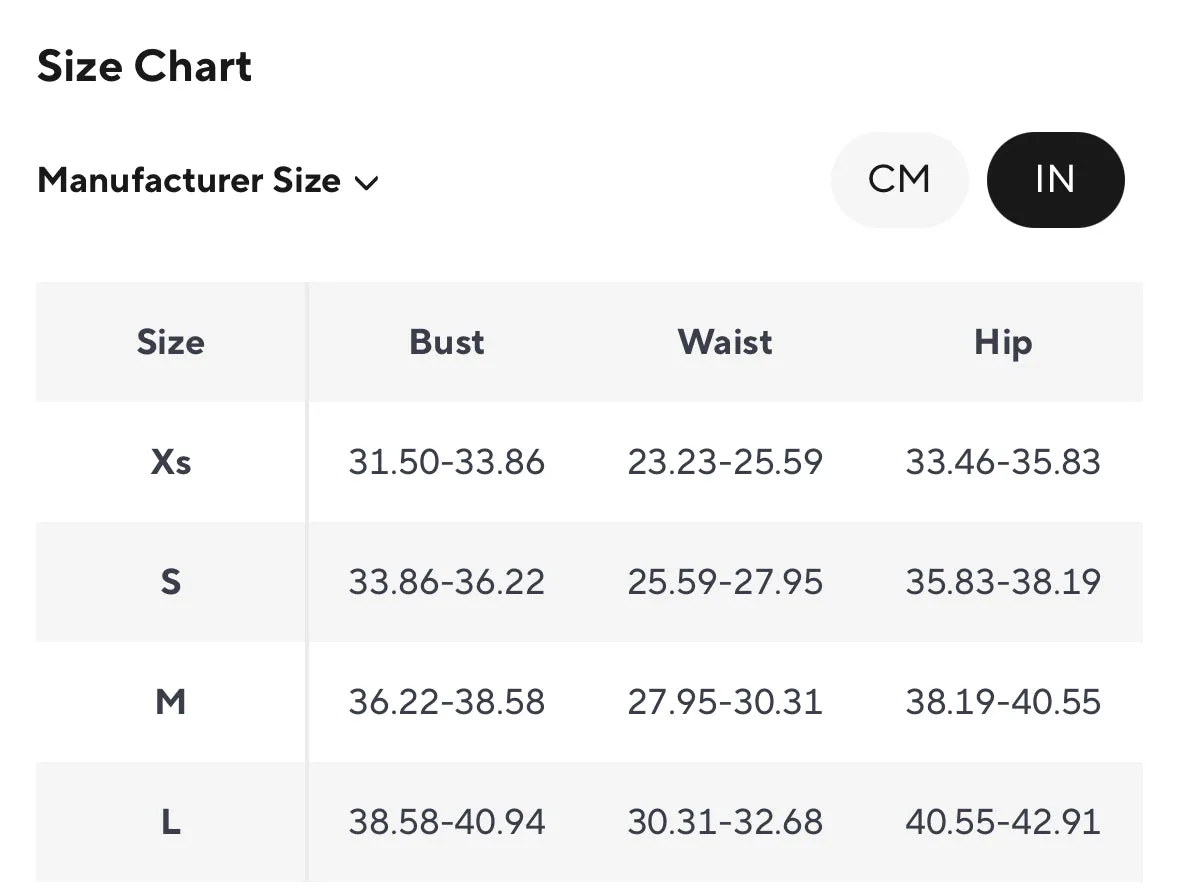Viewport: 1179px width, 895px height.
Task: Open the Manufacturer Size dropdown
Action: [208, 181]
